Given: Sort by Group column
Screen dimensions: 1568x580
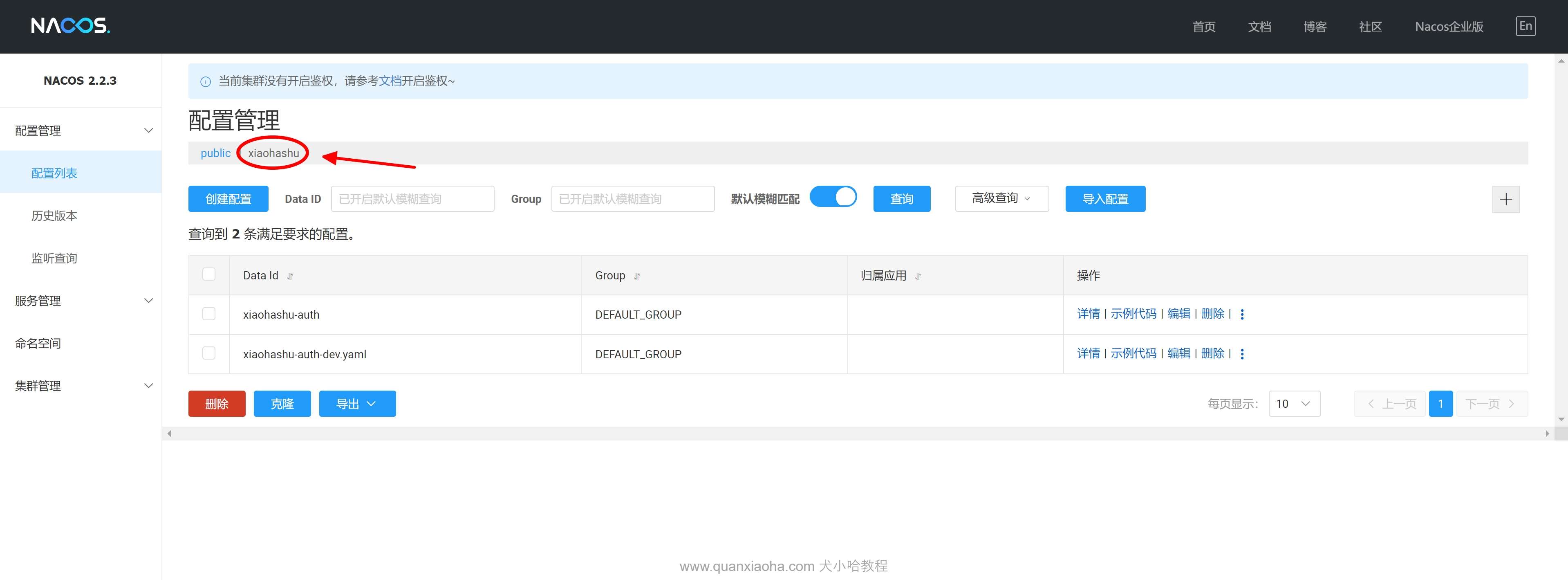Looking at the screenshot, I should click(637, 276).
